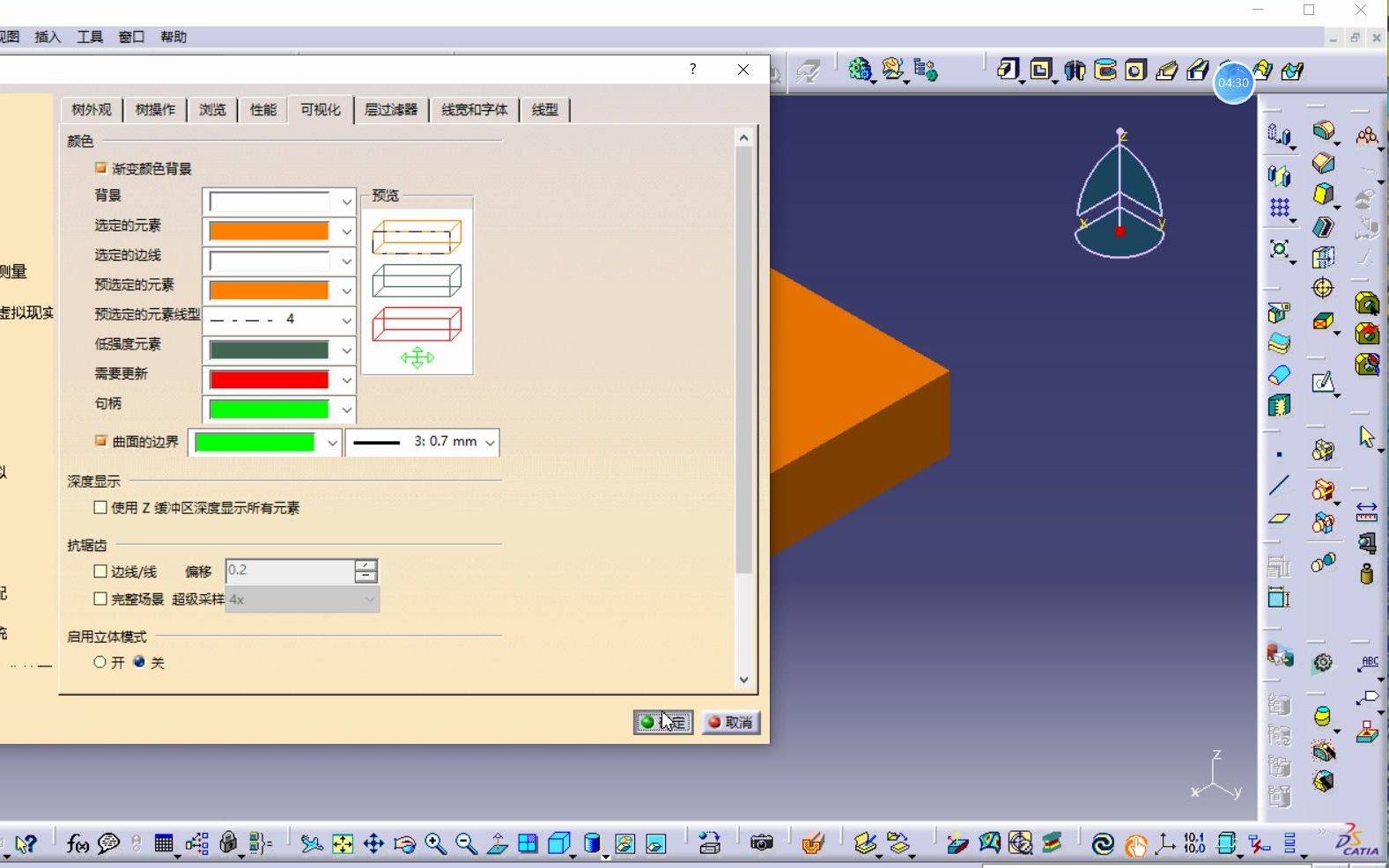Open the 帮助 menu
The width and height of the screenshot is (1389, 868).
click(x=174, y=37)
